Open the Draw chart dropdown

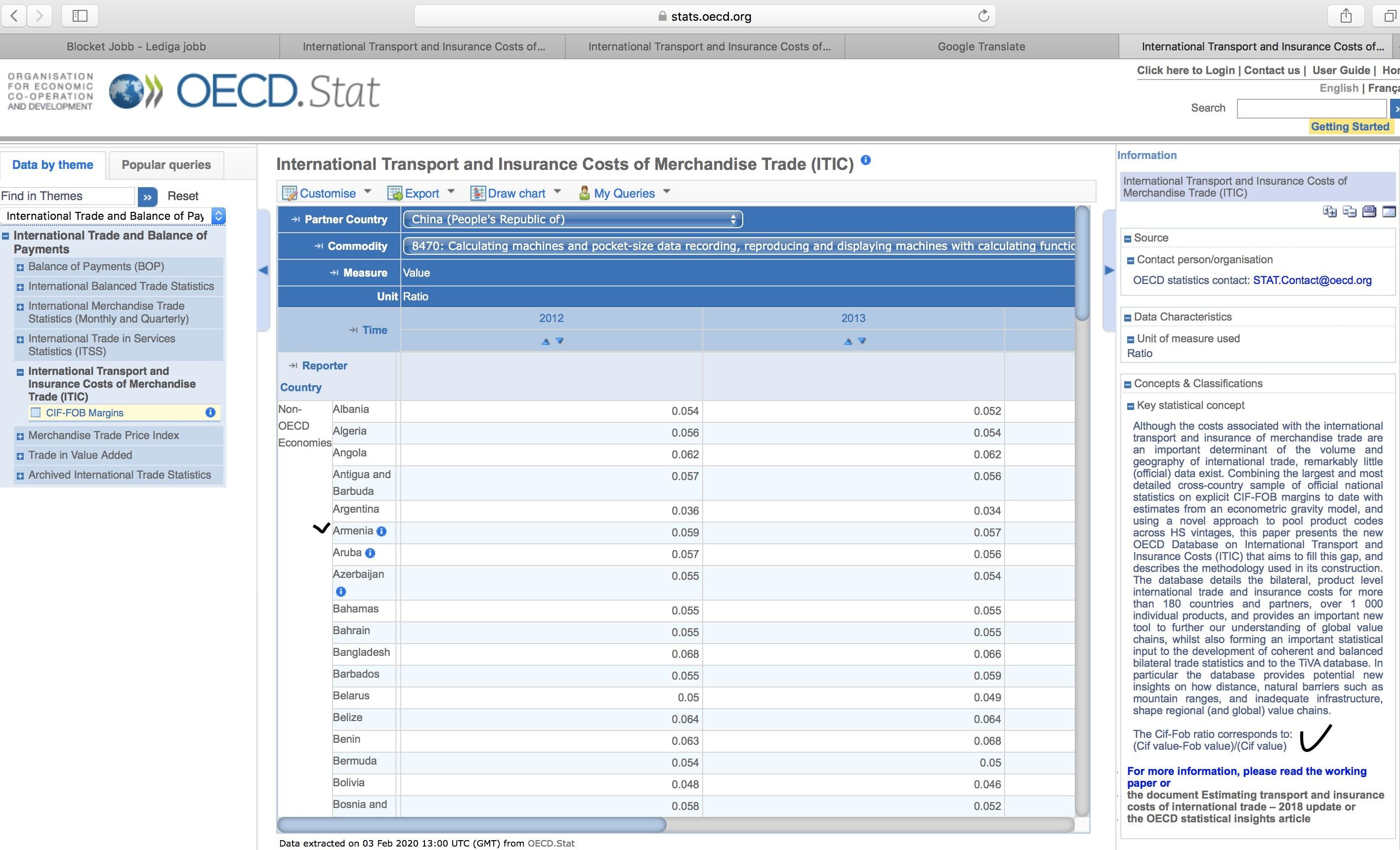516,193
